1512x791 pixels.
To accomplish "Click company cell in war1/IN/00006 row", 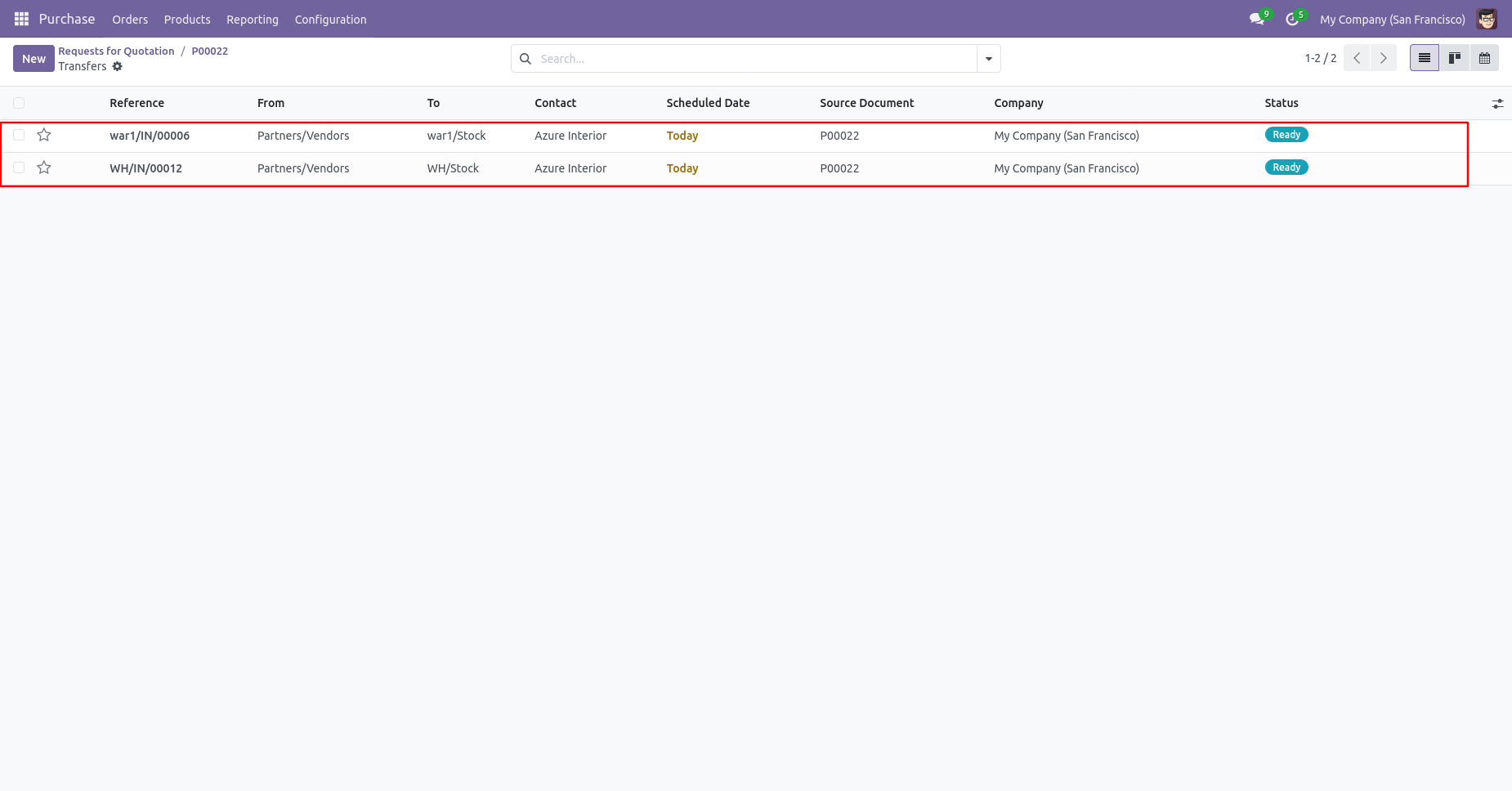I will coord(1067,136).
